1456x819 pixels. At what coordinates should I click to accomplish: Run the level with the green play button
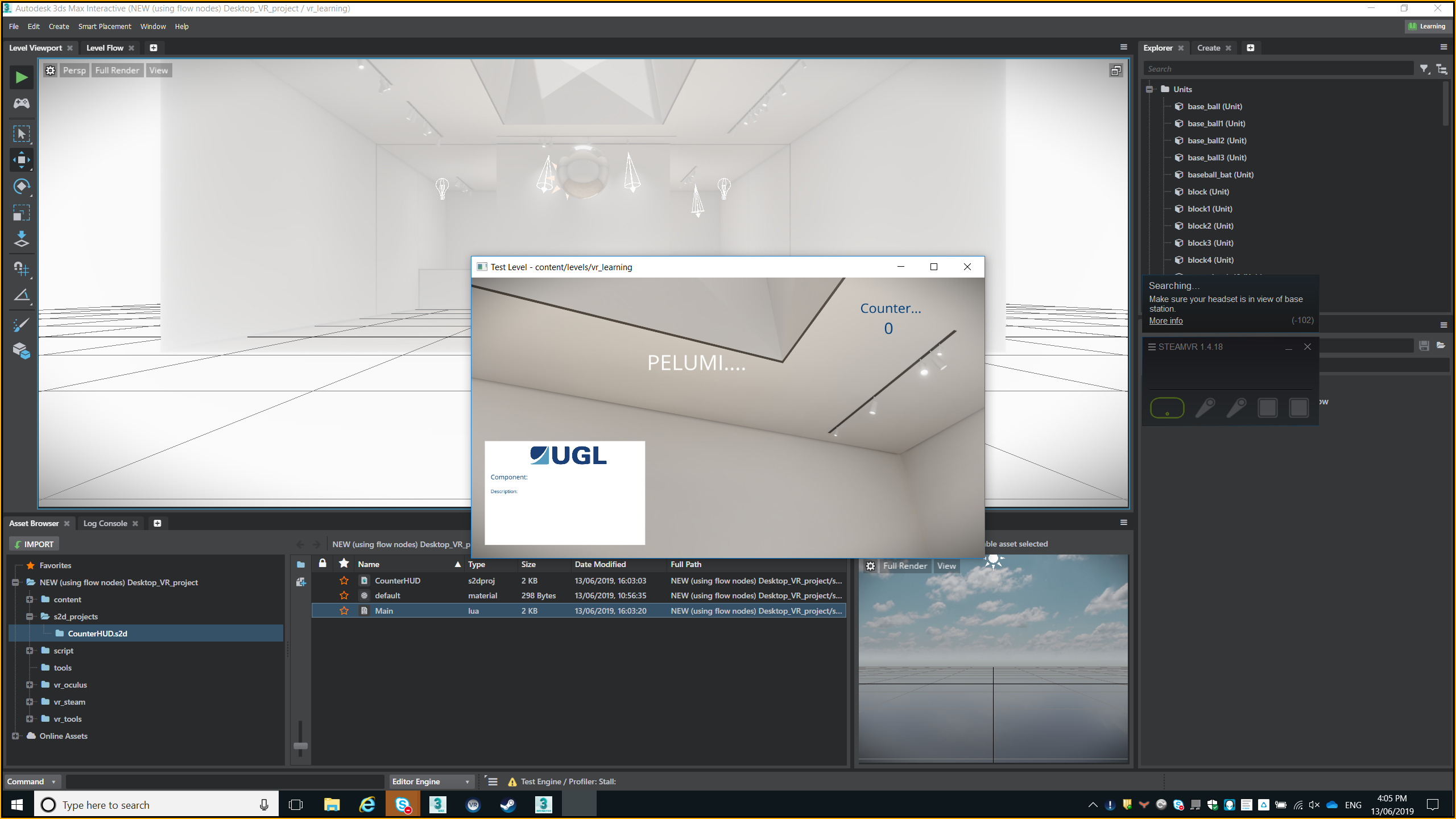[21, 77]
